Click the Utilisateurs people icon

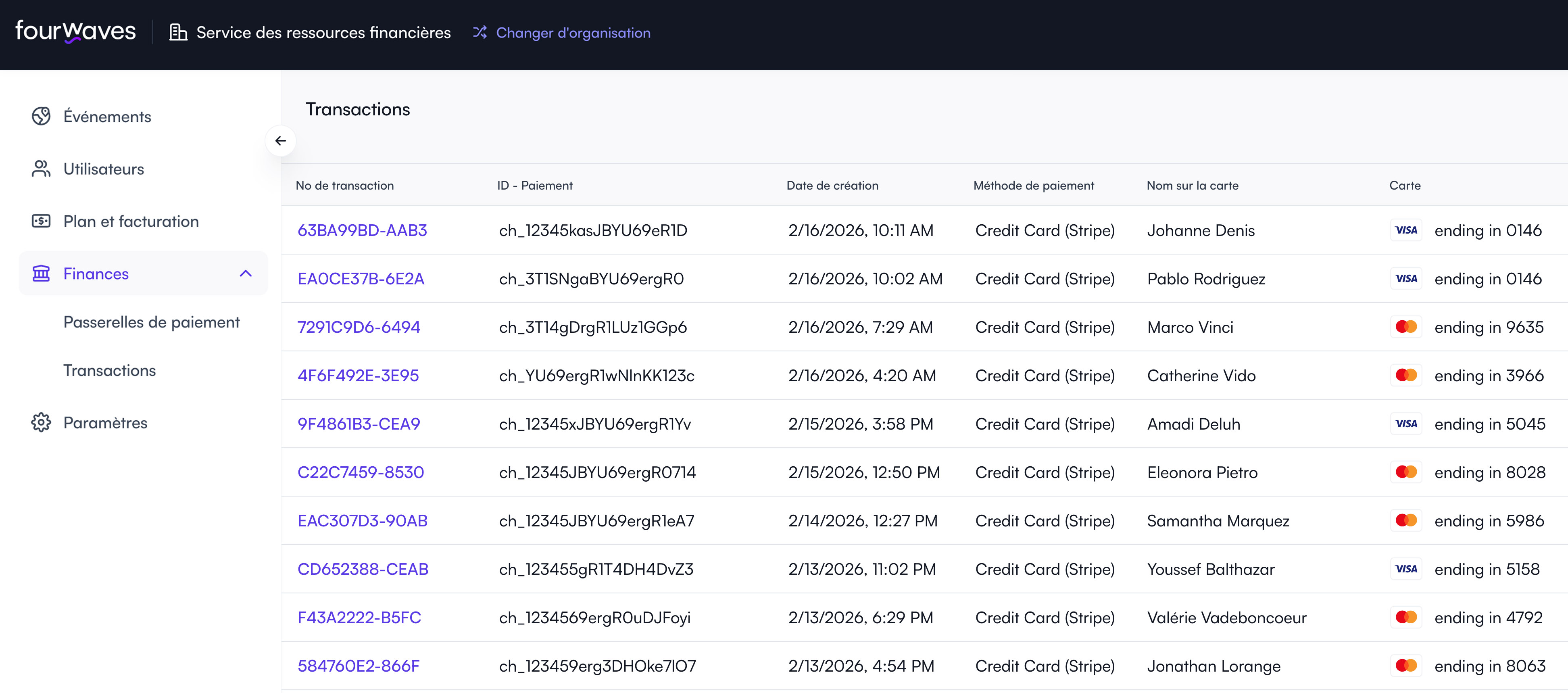tap(42, 169)
